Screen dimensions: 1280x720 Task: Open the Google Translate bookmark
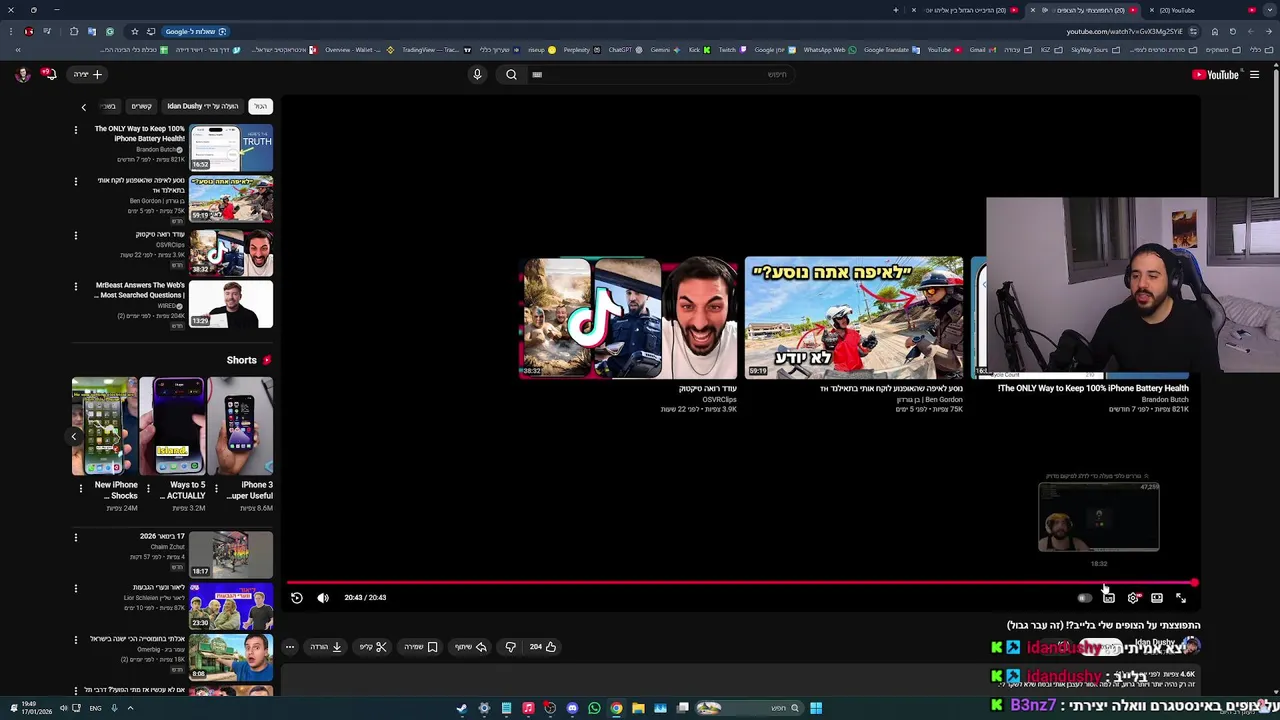[x=891, y=49]
